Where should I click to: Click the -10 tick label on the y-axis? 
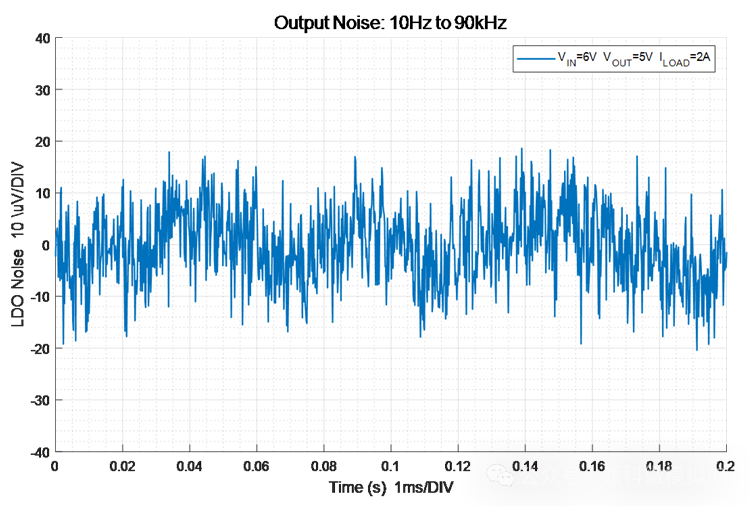click(41, 297)
